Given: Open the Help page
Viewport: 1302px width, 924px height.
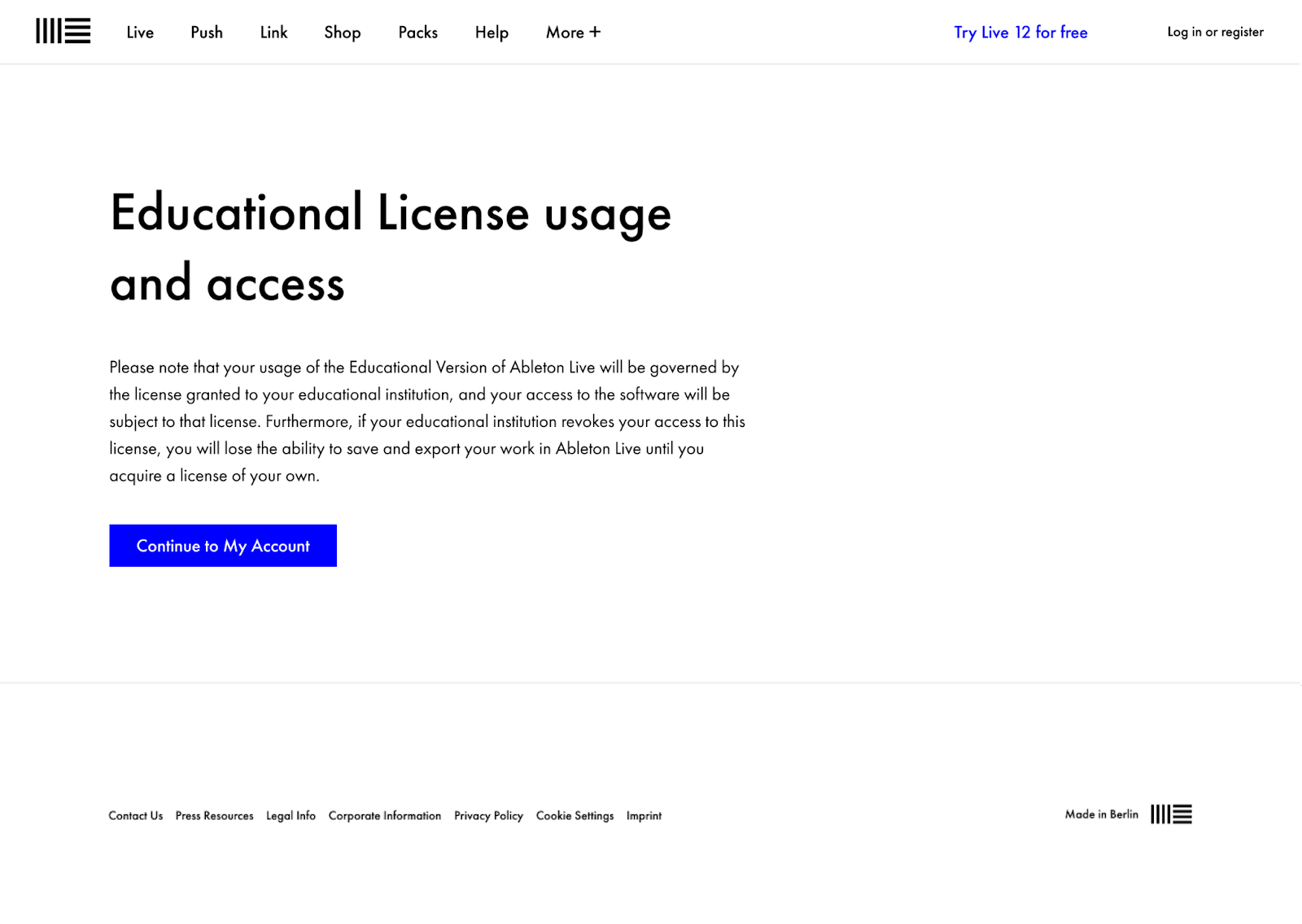Looking at the screenshot, I should point(492,33).
